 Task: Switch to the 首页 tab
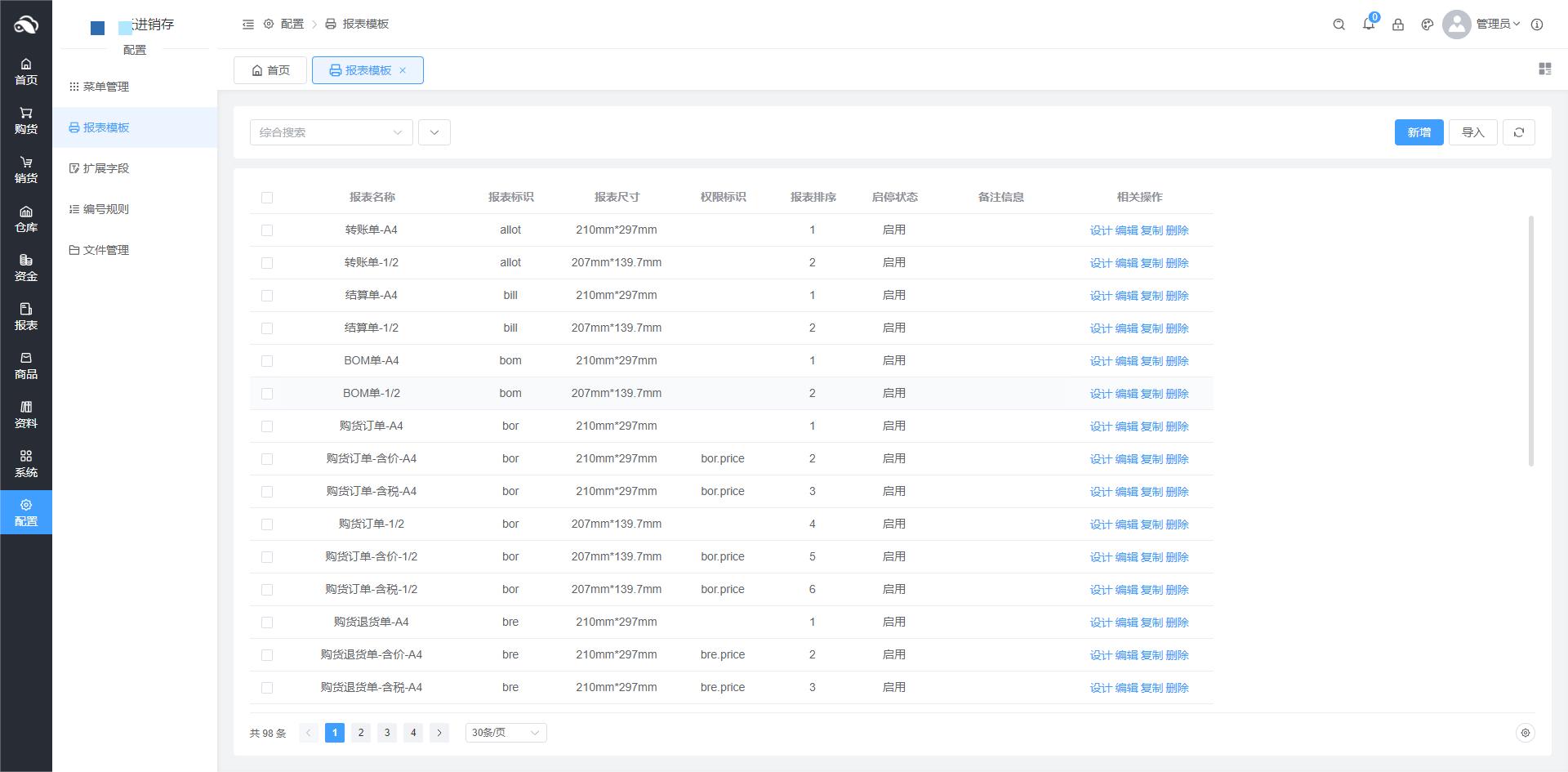click(x=270, y=70)
